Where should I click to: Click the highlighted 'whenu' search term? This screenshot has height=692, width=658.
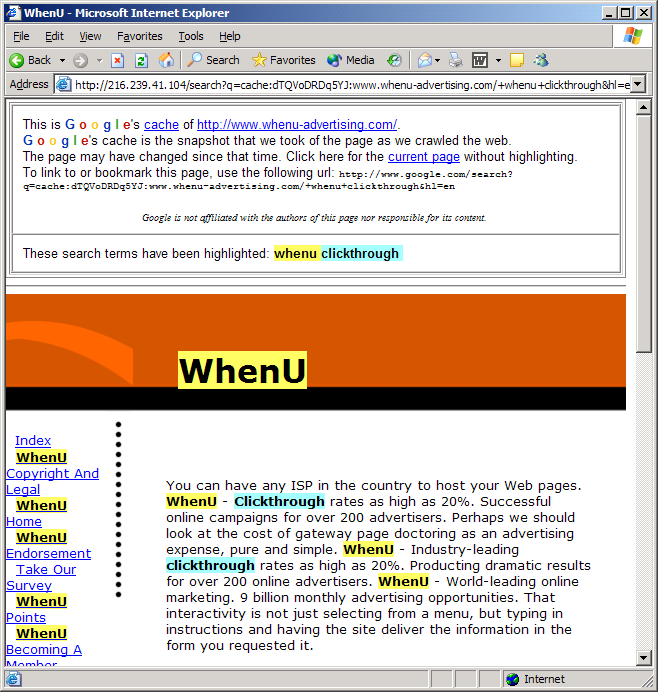pyautogui.click(x=296, y=253)
